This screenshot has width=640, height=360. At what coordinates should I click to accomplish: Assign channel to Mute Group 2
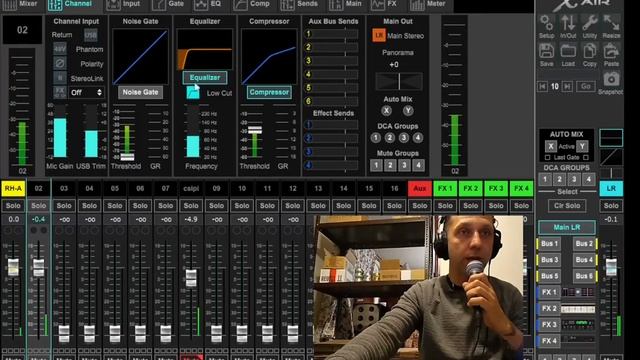coord(390,165)
